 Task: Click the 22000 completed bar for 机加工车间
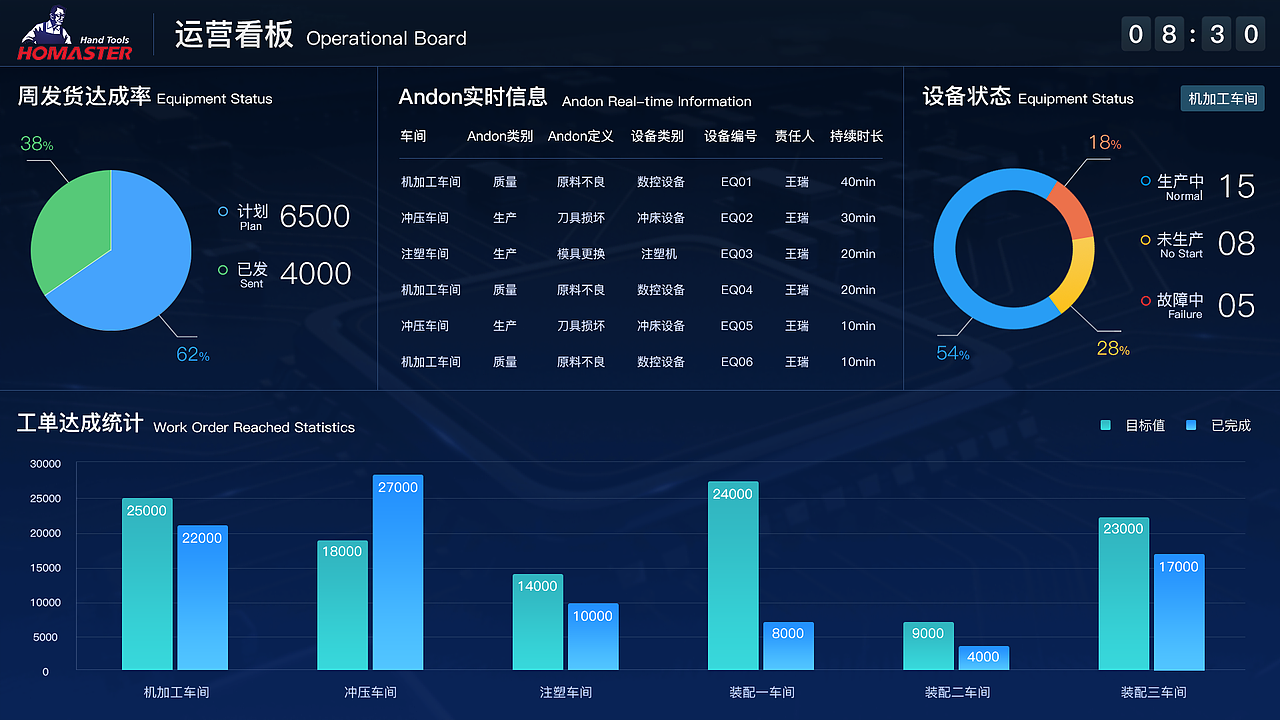tap(202, 598)
